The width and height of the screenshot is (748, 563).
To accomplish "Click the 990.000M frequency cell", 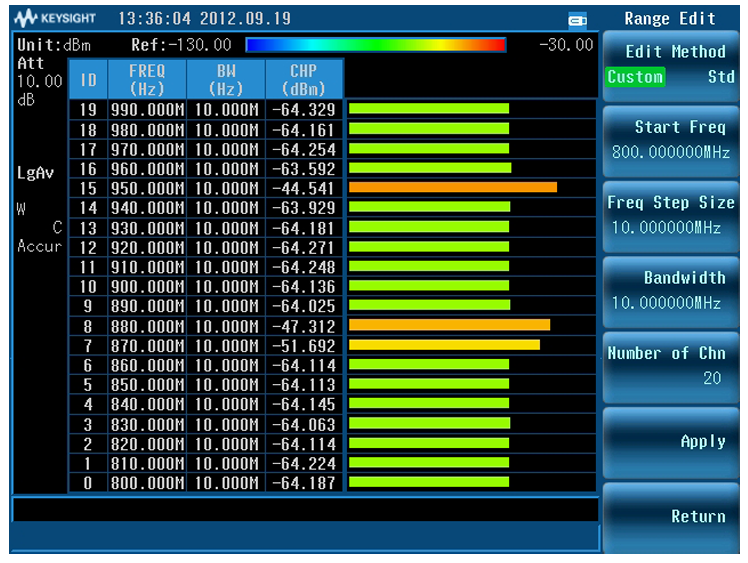I will click(147, 110).
